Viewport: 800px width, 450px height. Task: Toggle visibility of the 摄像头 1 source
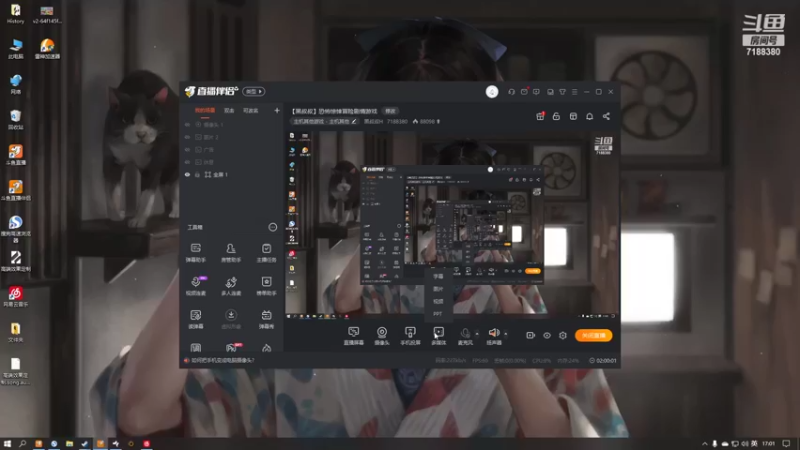pos(187,124)
